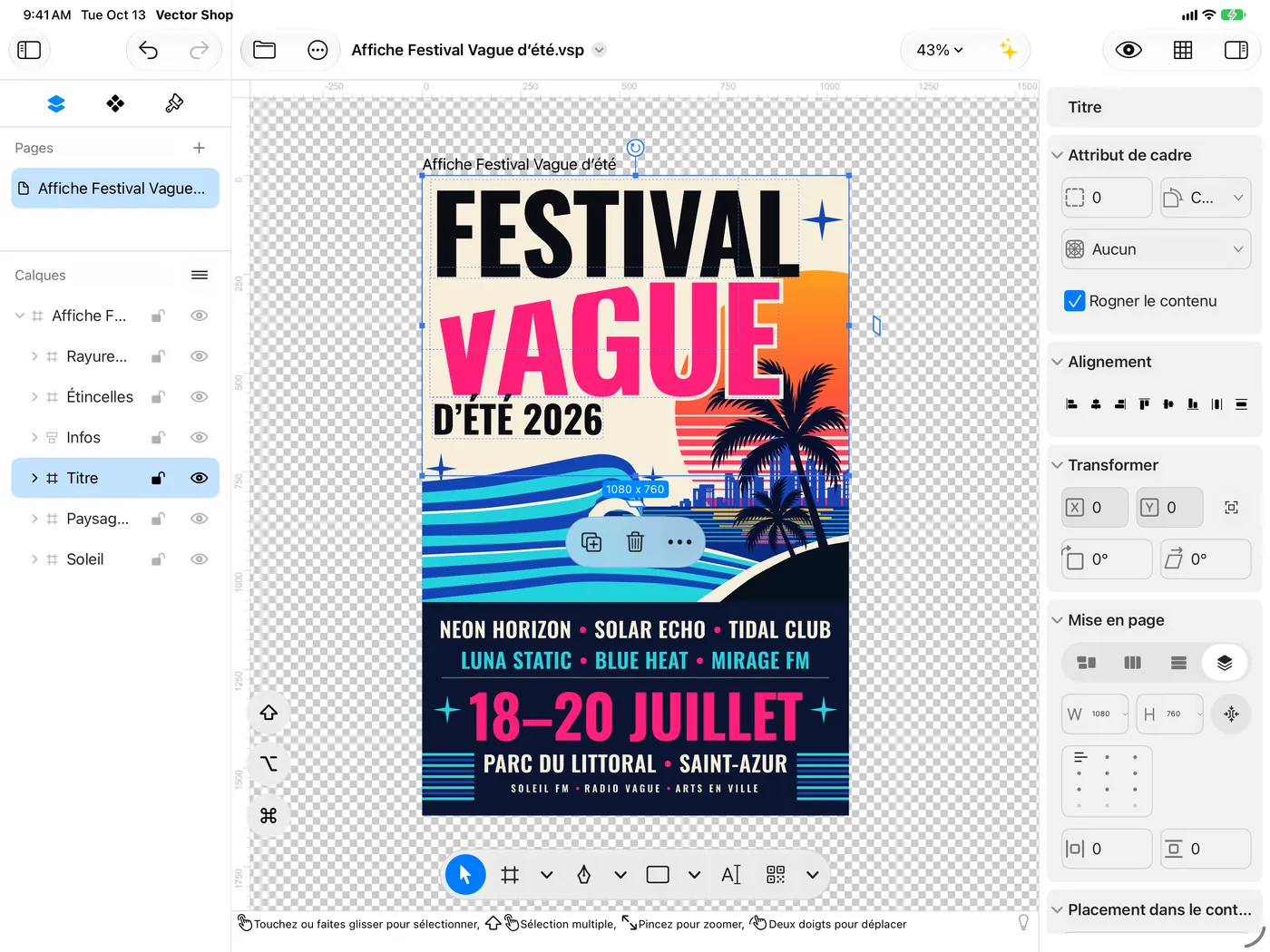Open file name dropdown chevron
Screen dimensions: 1270x952
(600, 50)
